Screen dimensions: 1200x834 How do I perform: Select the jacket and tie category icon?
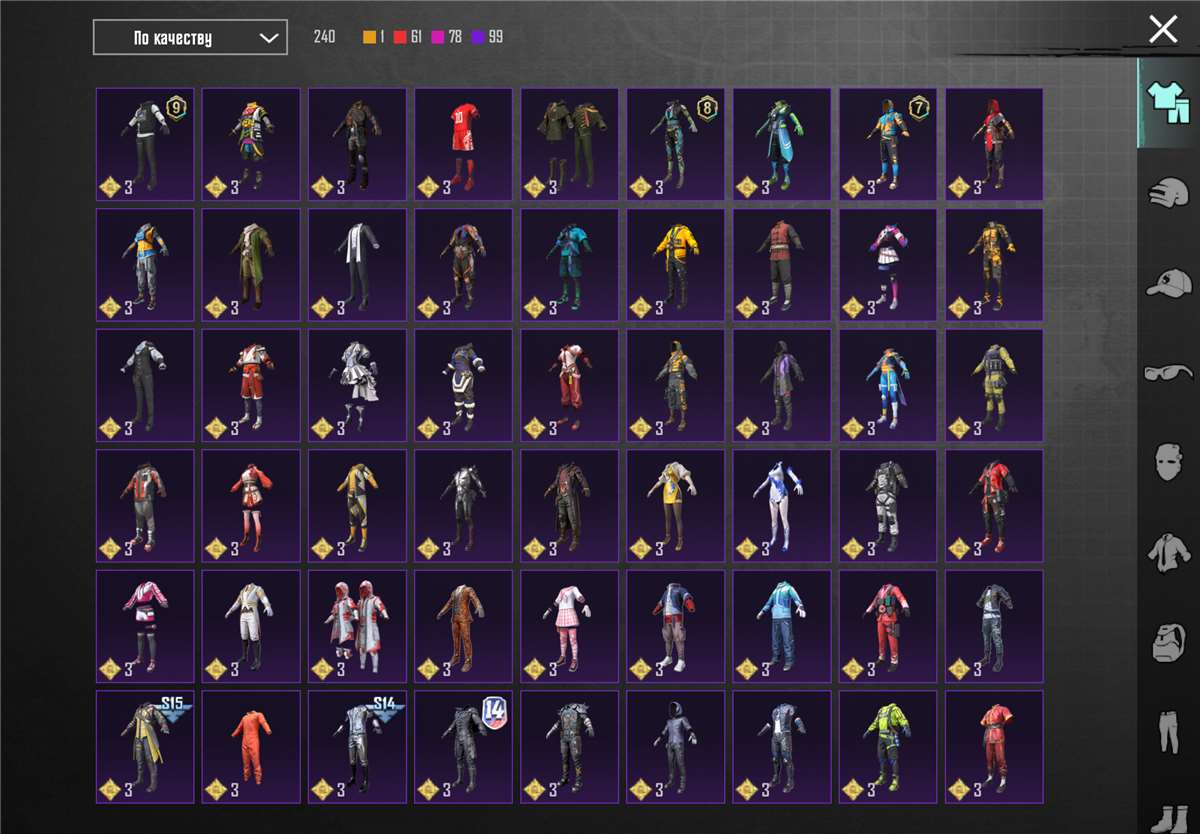[1167, 552]
